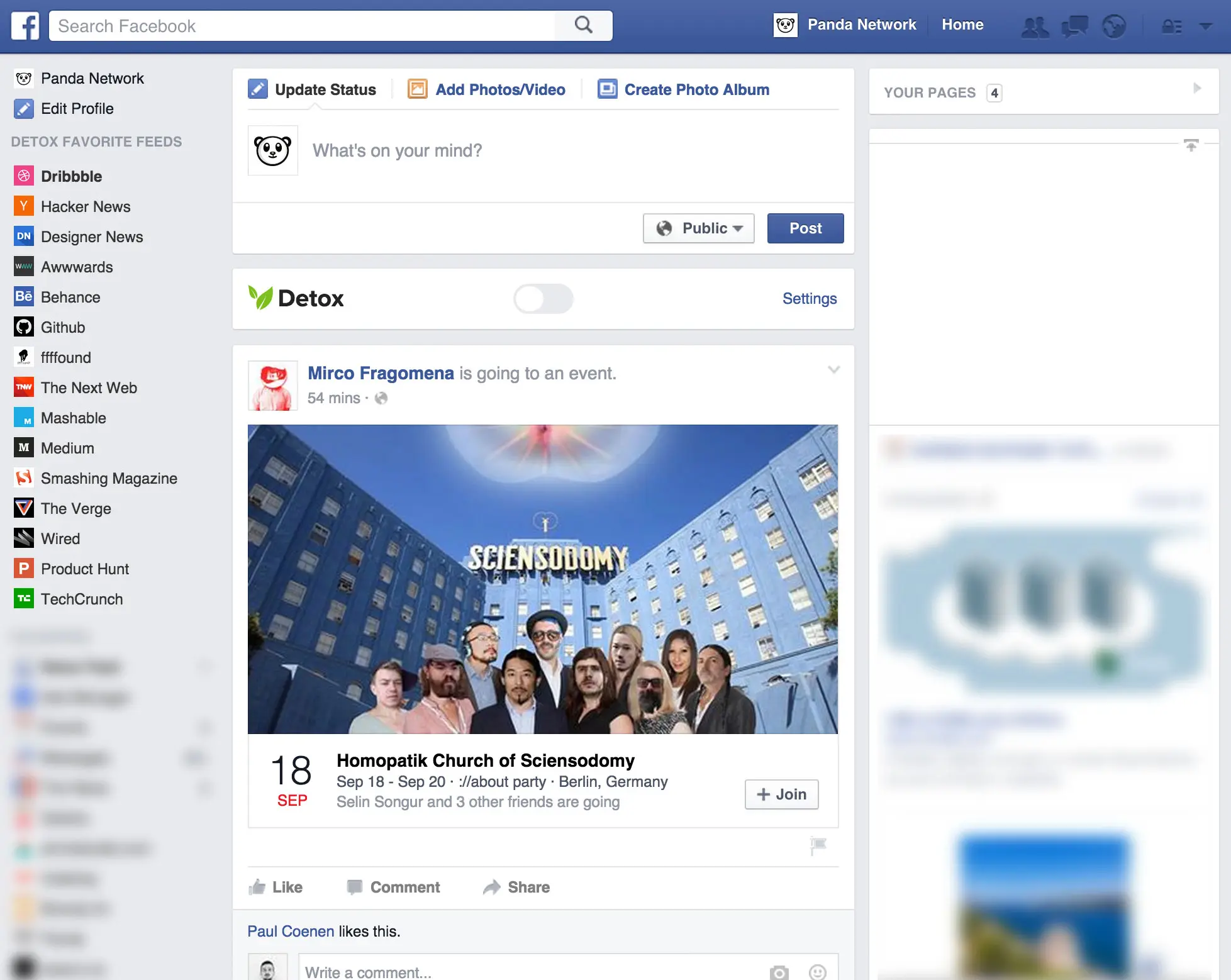Open the notifications globe icon
Screen dimensions: 1231x980
click(x=1114, y=26)
